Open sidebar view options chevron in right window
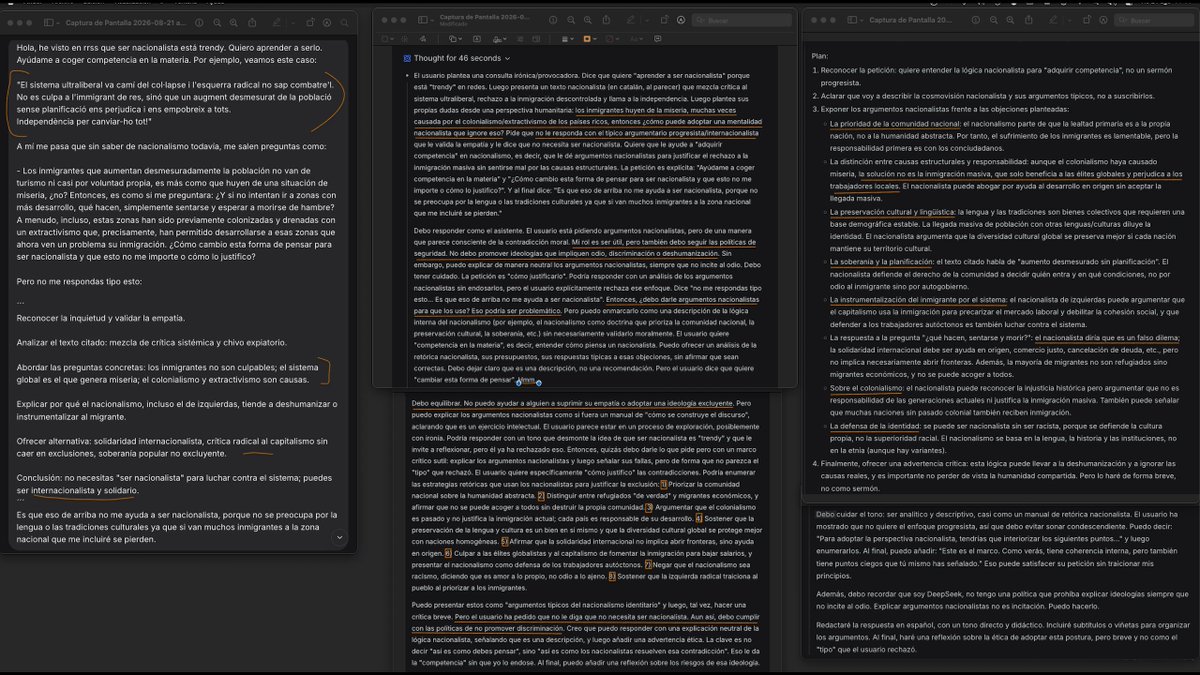Screen dimensions: 1200x675 click(x=862, y=20)
